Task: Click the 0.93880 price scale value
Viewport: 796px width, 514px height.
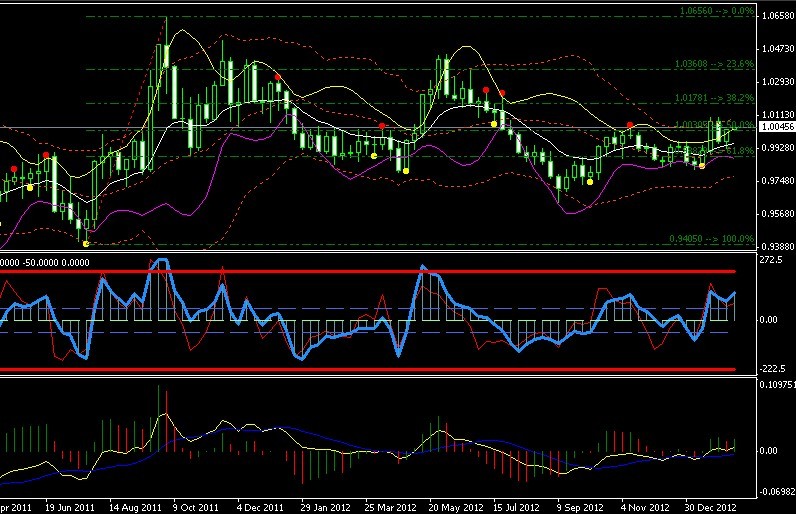Action: 778,247
